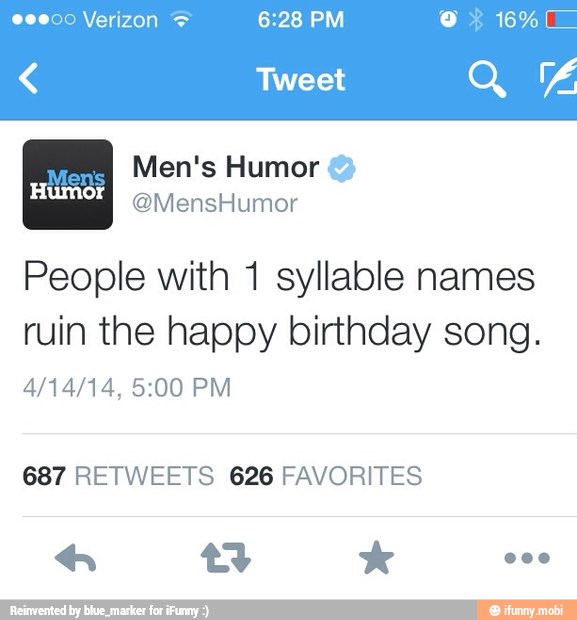Favorite the tweet with the star icon
Viewport: 577px width, 620px height.
tap(376, 558)
